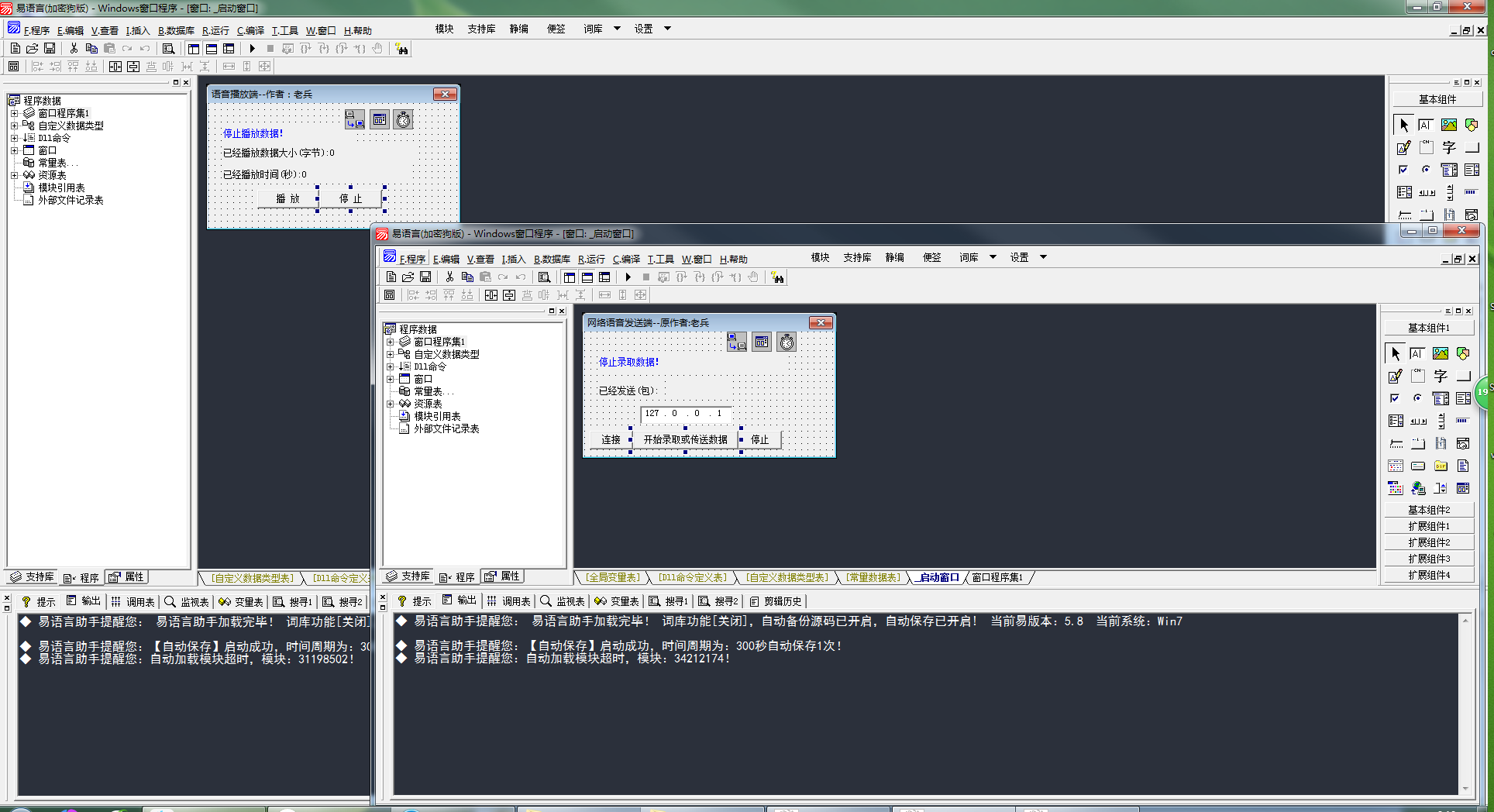Switch to 支持库 tab in back window
Viewport: 1494px width, 812px height.
[32, 577]
